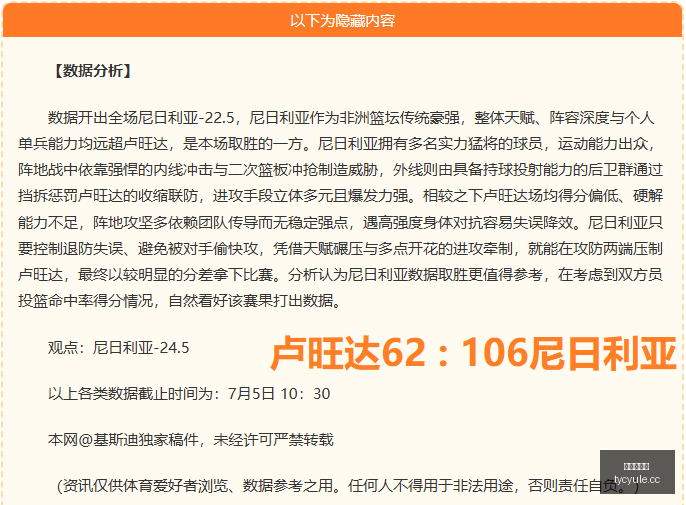Click the paragraph line starting '挡拆惩罚卢旺达的收缩联防'

coord(340,196)
